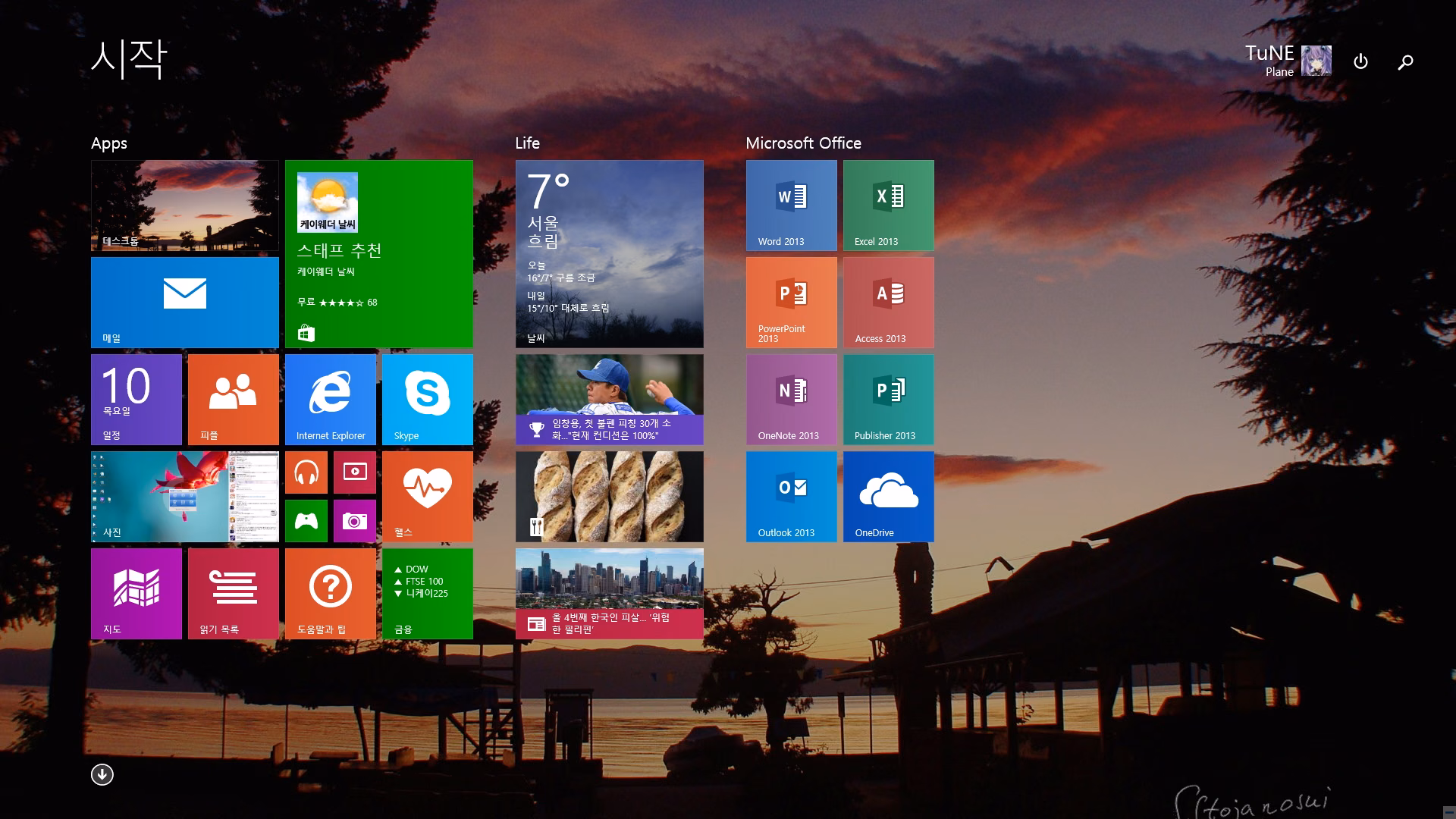Open the OneDrive cloud tile

tap(888, 497)
